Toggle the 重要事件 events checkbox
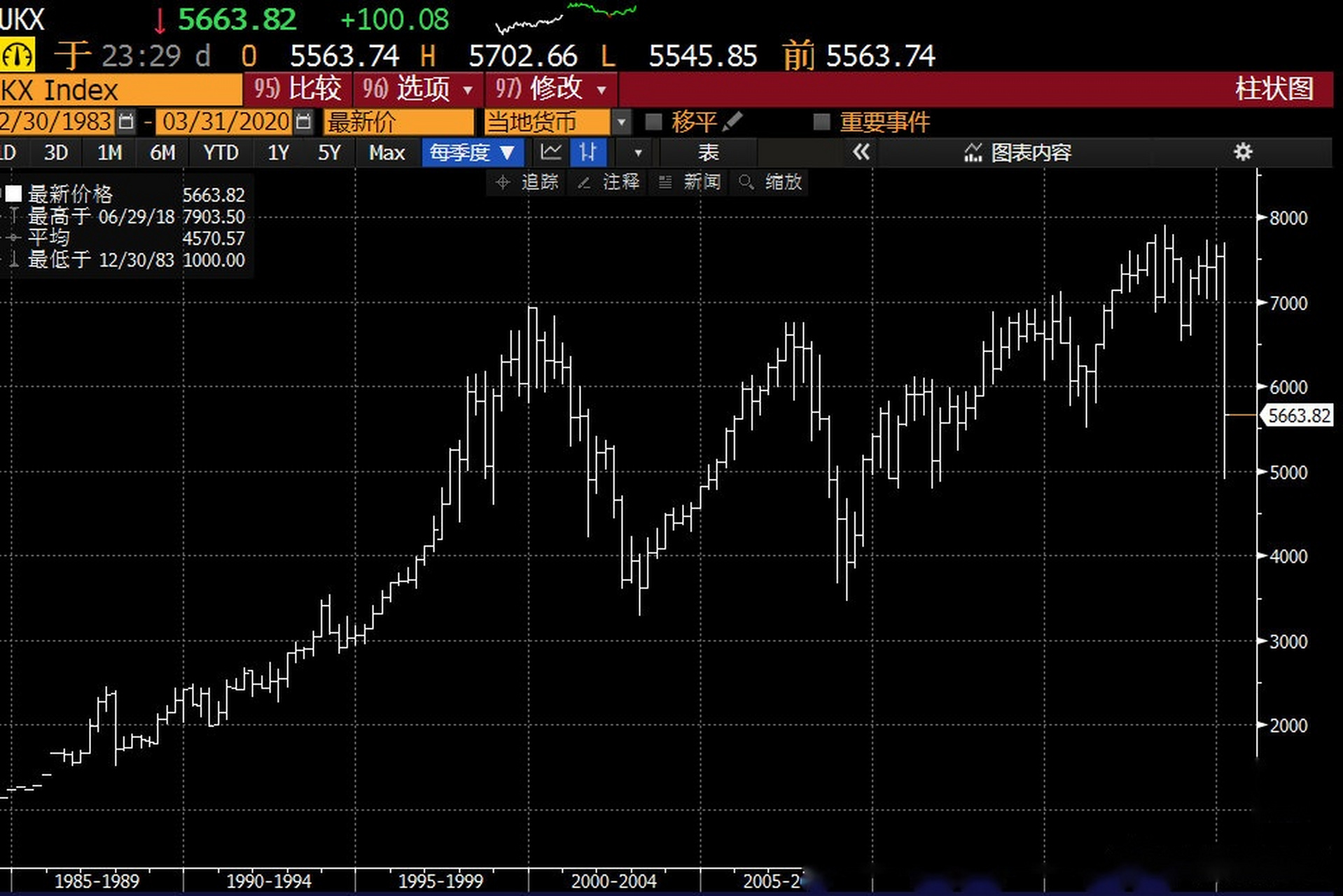The width and height of the screenshot is (1343, 896). [818, 121]
